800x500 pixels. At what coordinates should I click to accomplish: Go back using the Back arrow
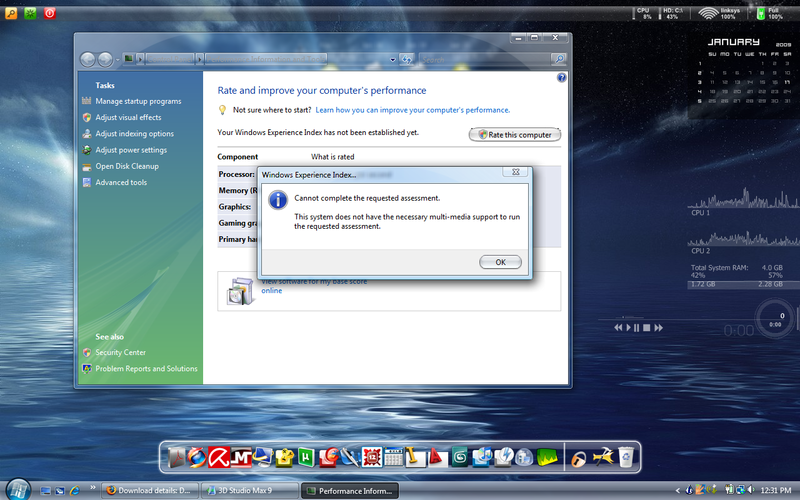pos(88,60)
